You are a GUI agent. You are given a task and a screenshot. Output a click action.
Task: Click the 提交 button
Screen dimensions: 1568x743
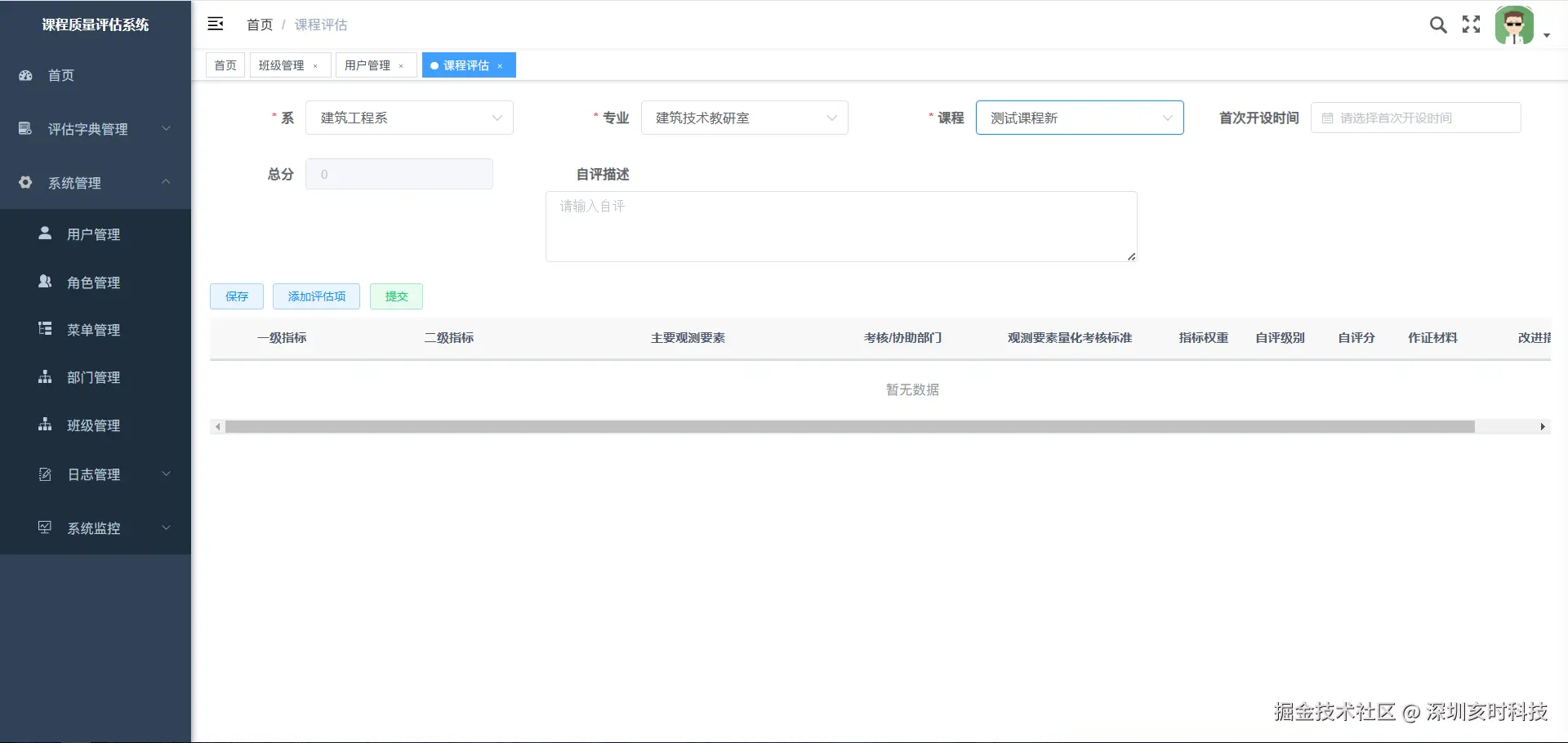(x=396, y=296)
